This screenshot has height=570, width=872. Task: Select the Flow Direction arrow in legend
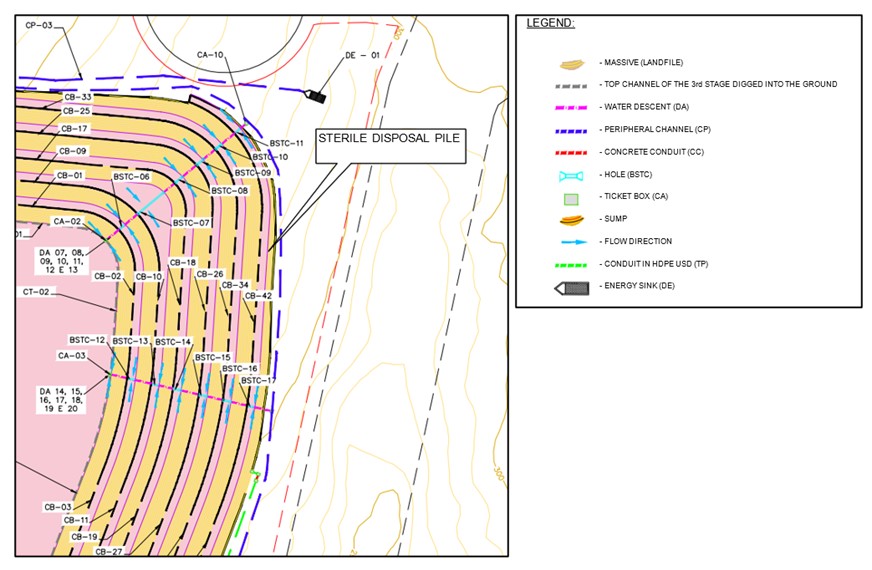(570, 242)
